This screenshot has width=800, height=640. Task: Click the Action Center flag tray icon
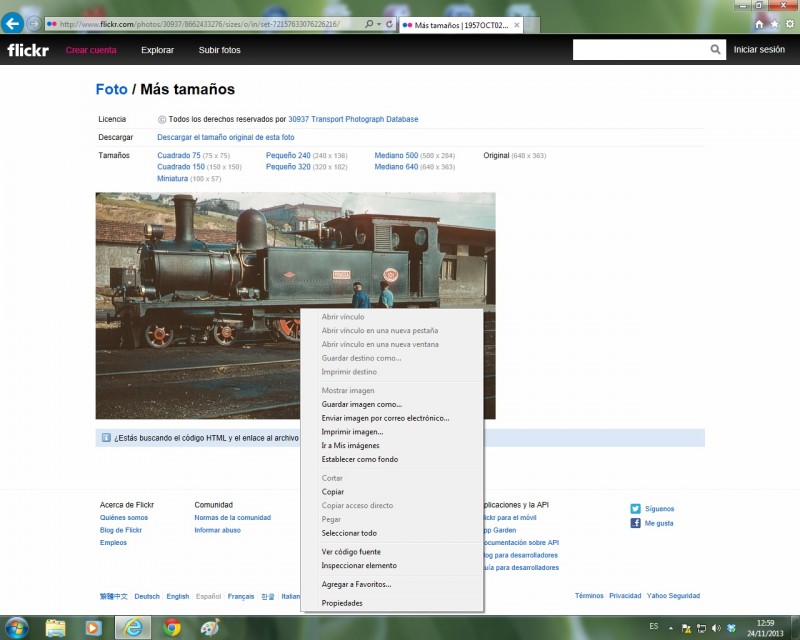[686, 628]
